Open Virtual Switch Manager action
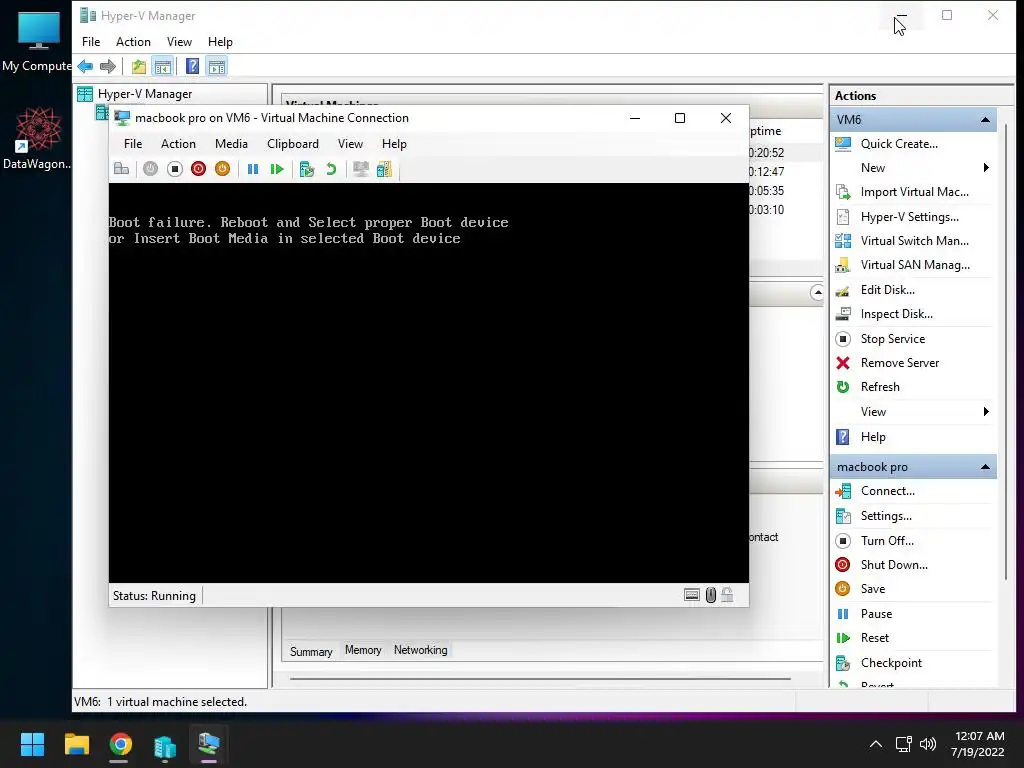Screen dimensions: 1024x768 click(x=912, y=241)
